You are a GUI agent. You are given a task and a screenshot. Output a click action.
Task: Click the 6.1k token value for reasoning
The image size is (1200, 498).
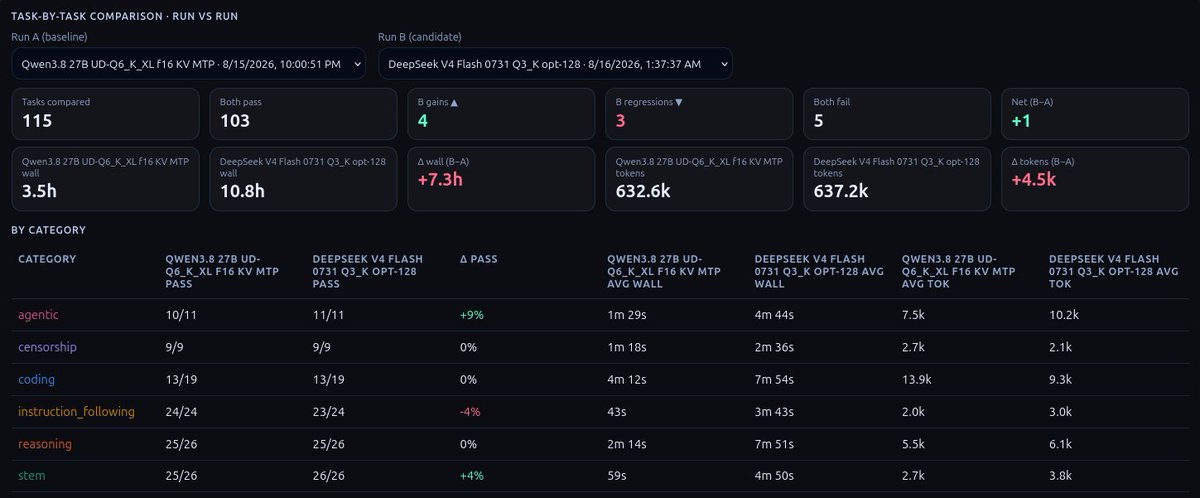point(1062,443)
